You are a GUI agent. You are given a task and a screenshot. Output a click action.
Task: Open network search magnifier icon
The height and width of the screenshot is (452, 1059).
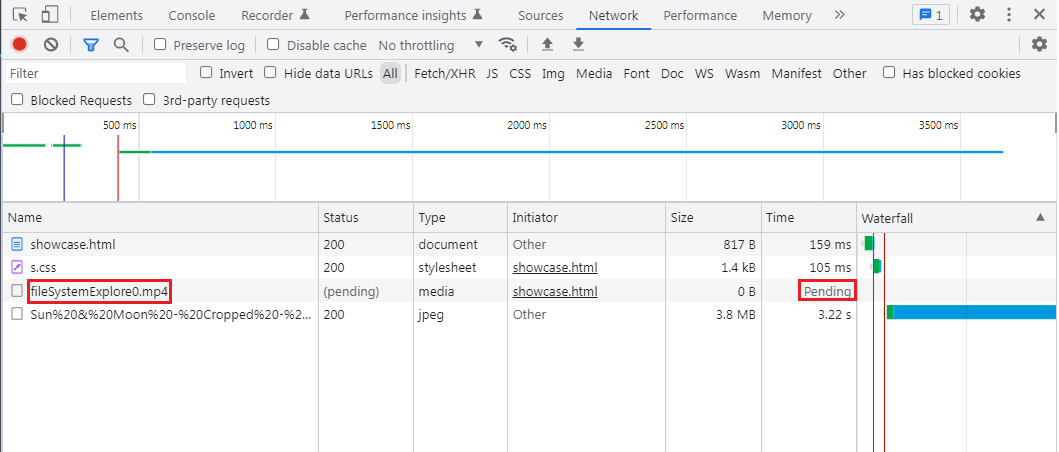pos(121,45)
